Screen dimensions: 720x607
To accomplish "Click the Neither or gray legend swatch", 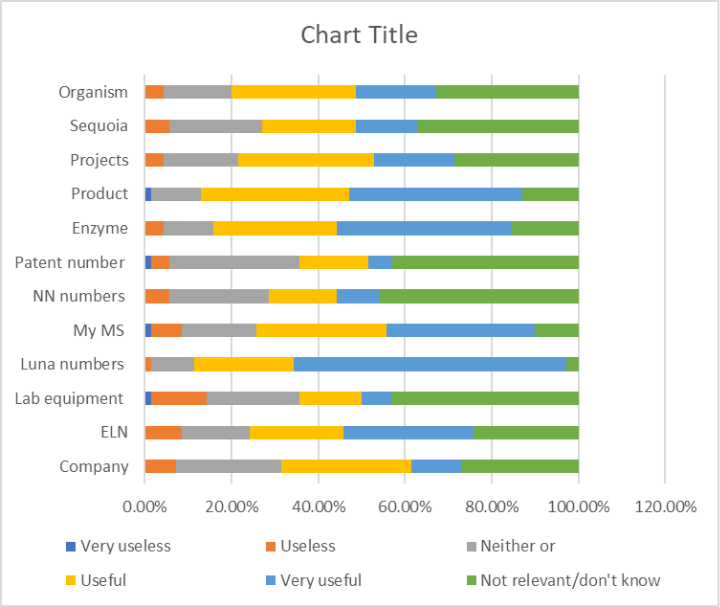I will click(471, 546).
